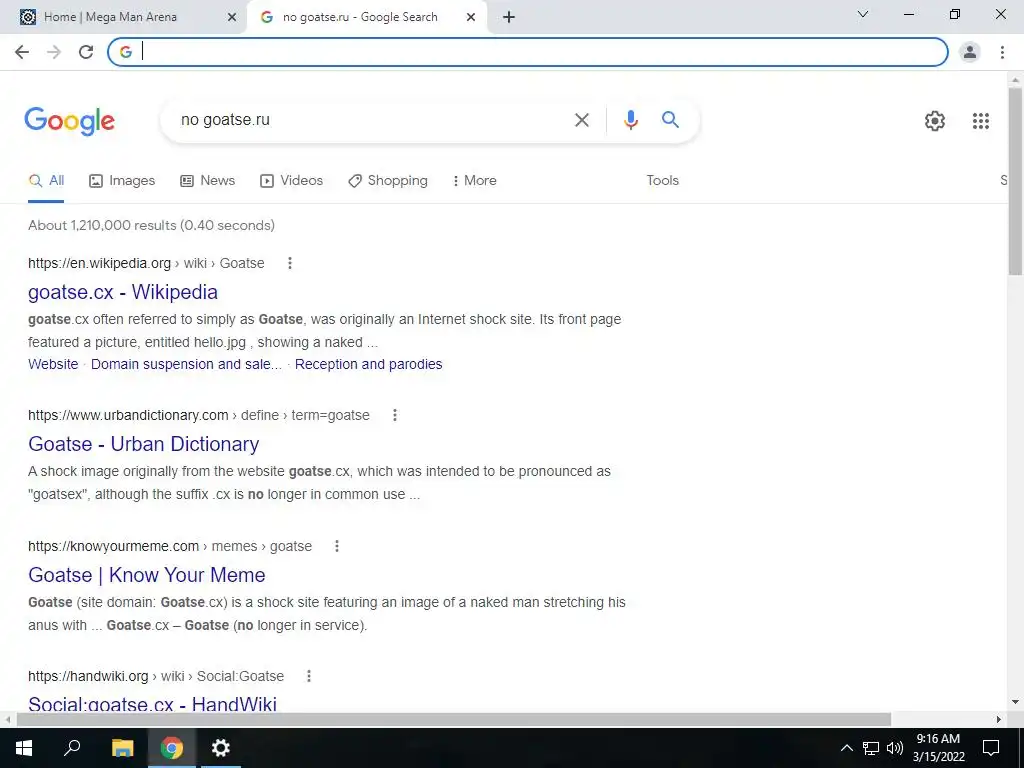Open volume tray icon
Viewport: 1024px width, 768px height.
(x=895, y=748)
